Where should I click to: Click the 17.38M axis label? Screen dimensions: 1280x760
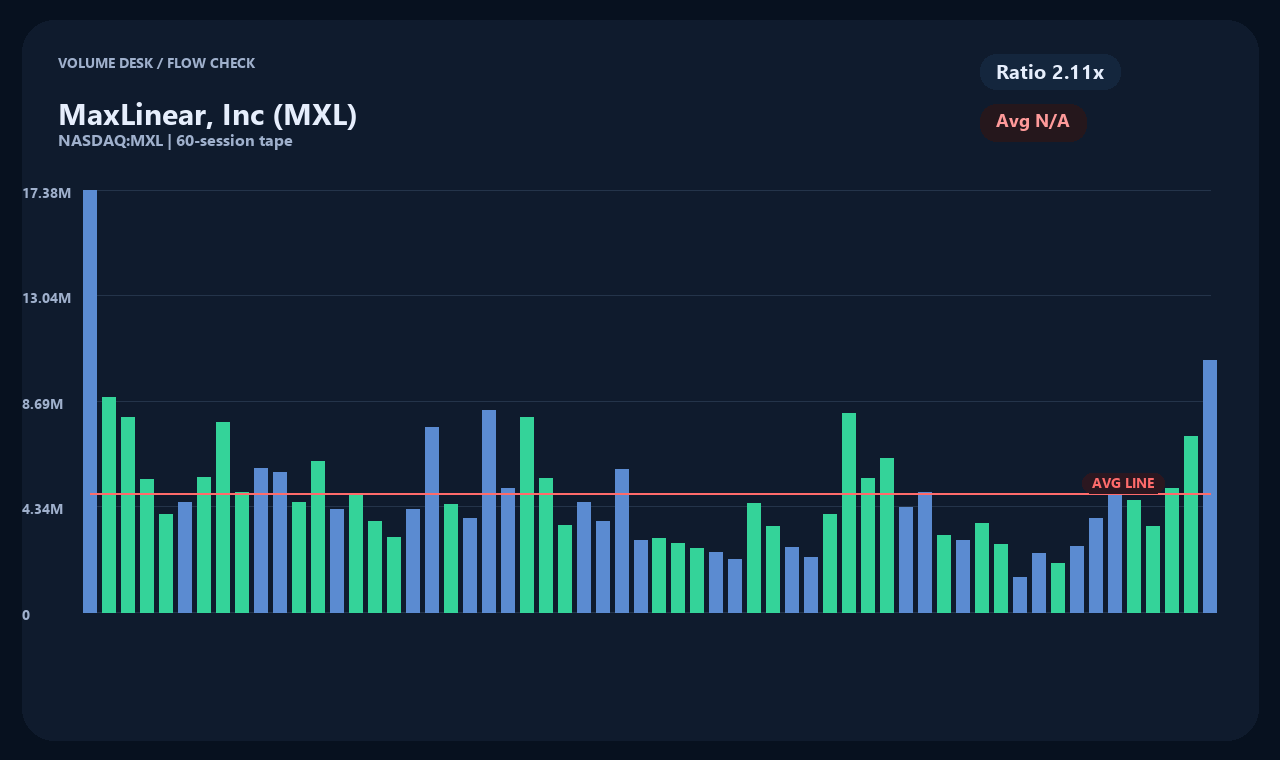(46, 192)
